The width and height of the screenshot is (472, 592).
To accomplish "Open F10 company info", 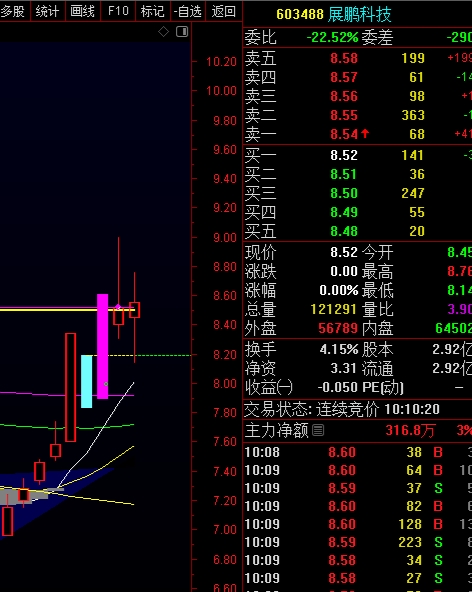I will pyautogui.click(x=118, y=11).
